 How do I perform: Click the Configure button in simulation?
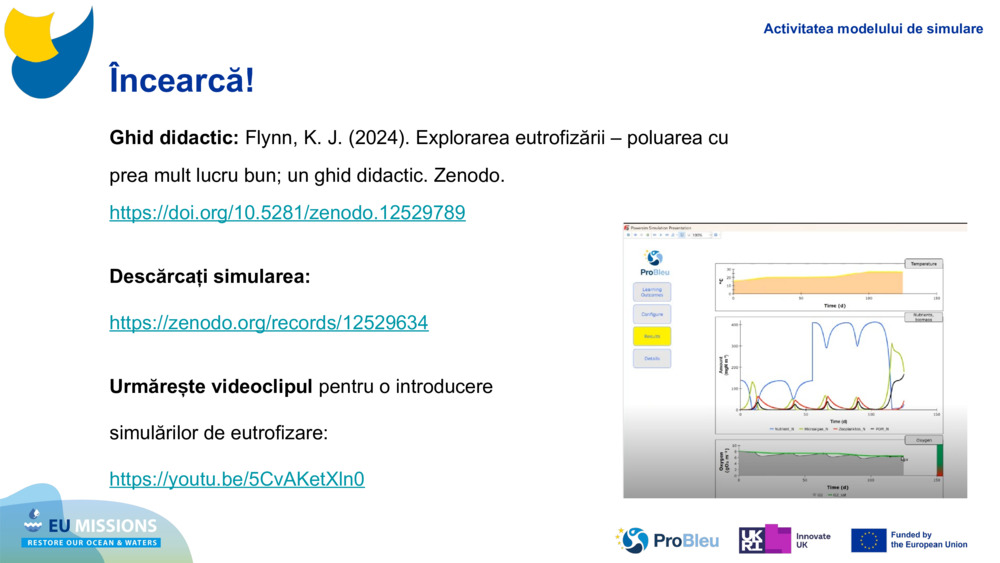click(x=652, y=314)
